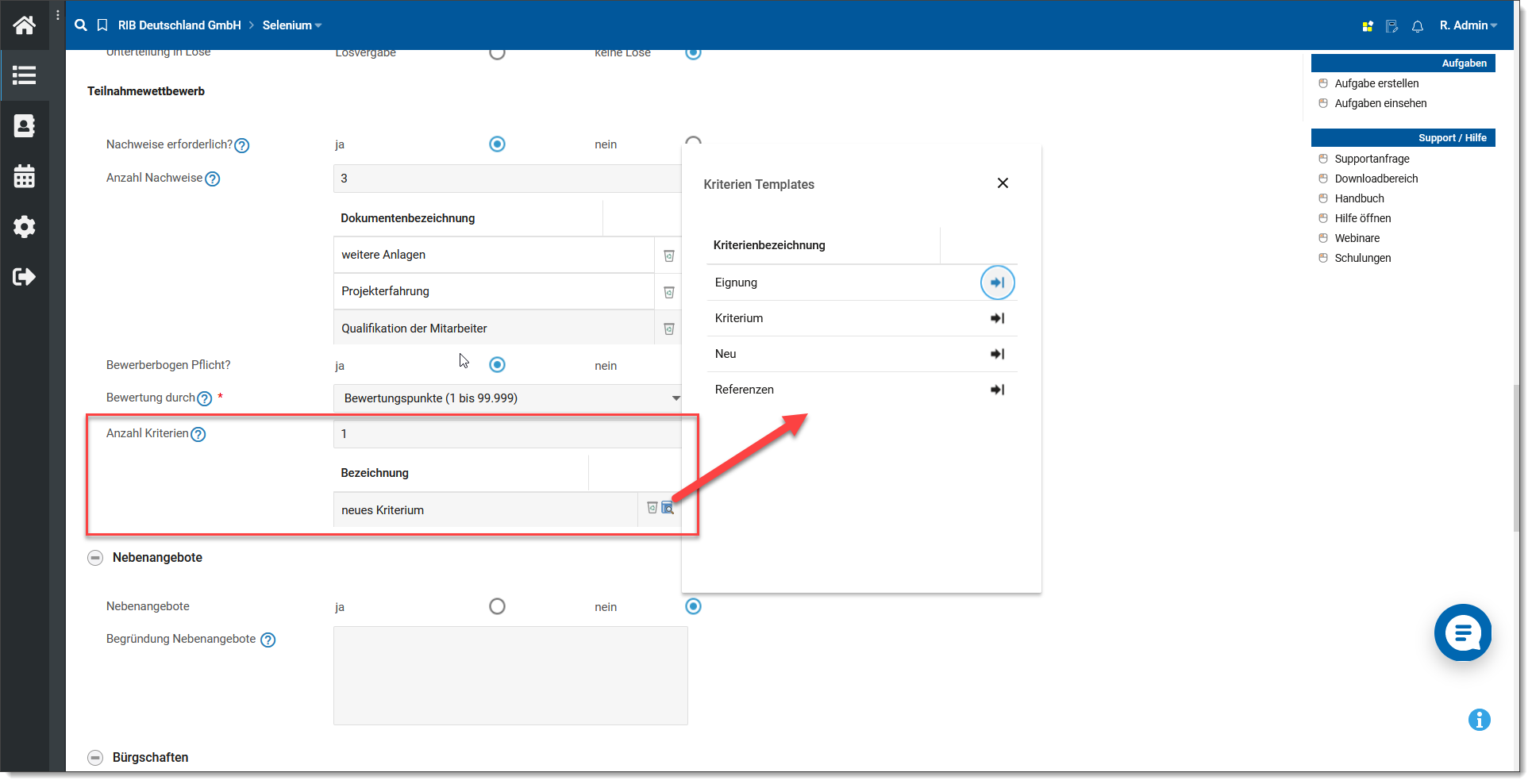Open 'Bewertung durch' dropdown
This screenshot has height=784, width=1532.
click(508, 398)
